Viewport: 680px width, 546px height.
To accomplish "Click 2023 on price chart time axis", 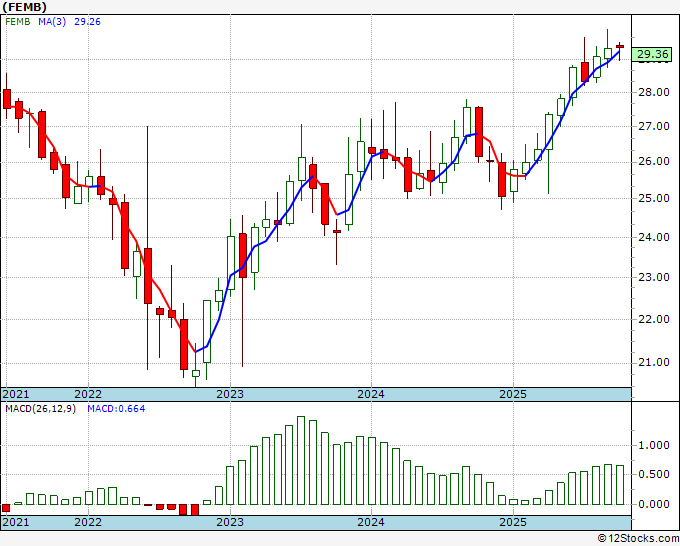I will (230, 394).
